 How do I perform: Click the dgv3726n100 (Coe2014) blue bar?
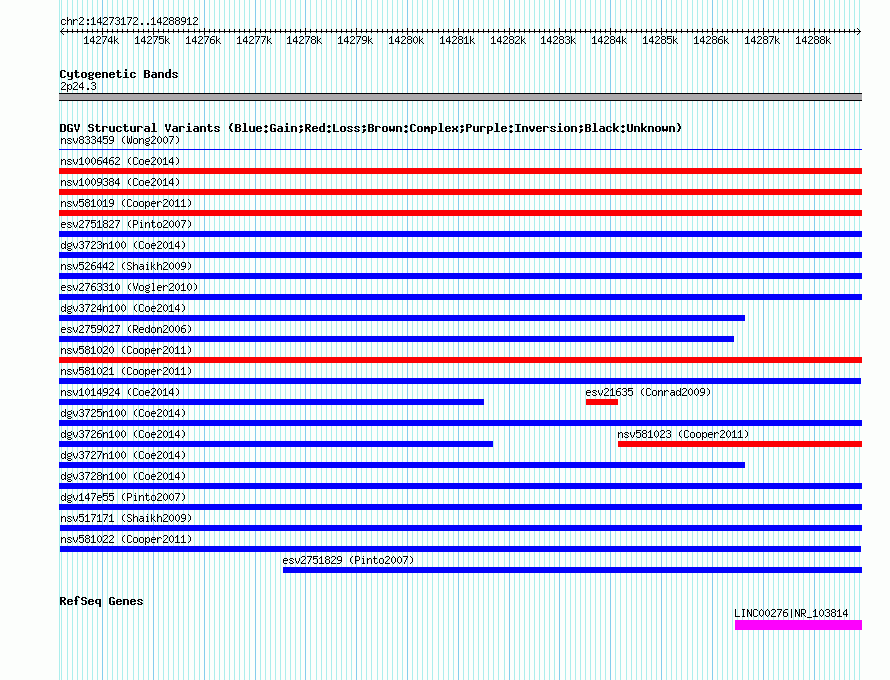pos(276,444)
